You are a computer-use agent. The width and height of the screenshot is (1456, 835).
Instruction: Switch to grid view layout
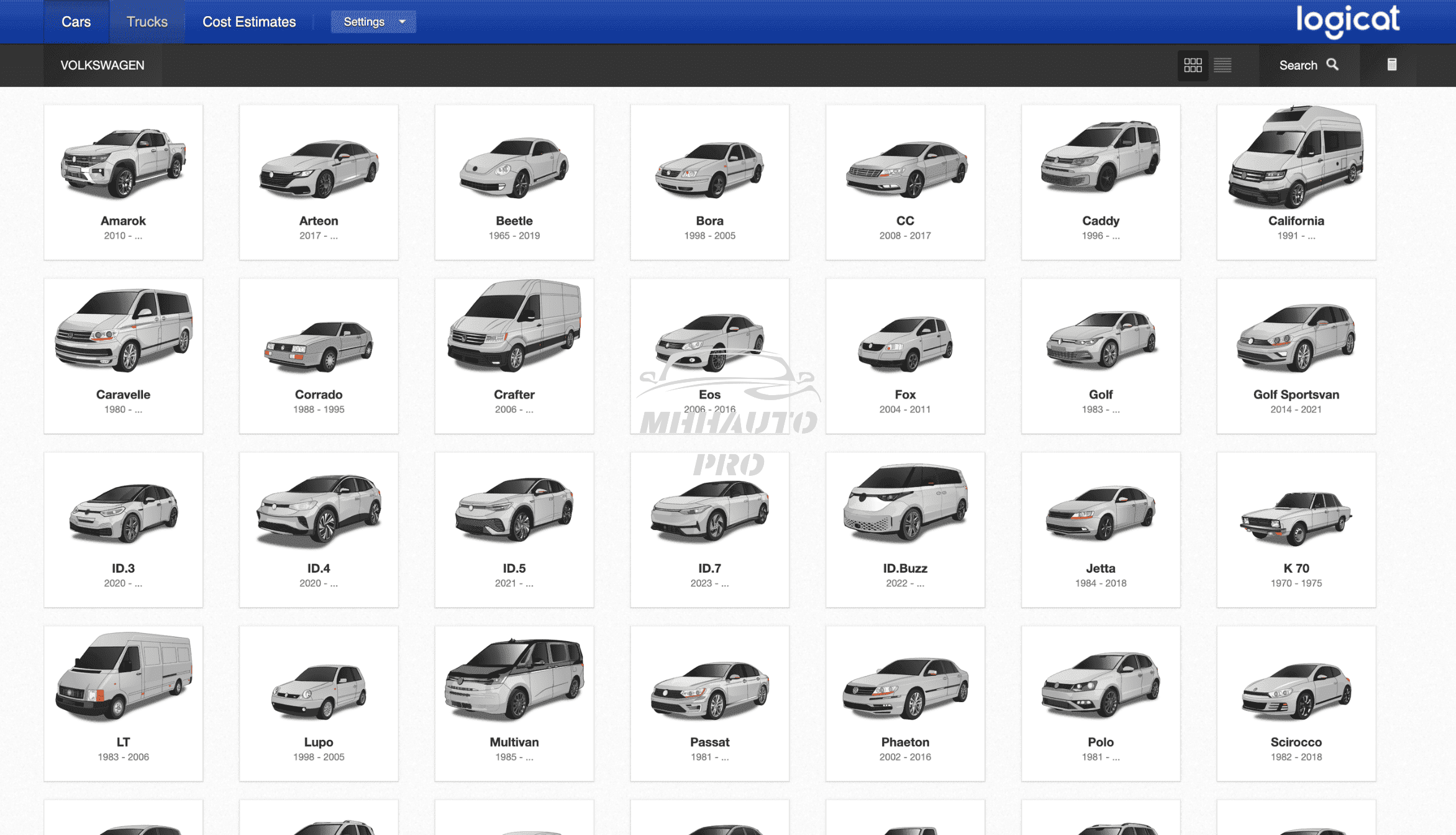pos(1193,65)
